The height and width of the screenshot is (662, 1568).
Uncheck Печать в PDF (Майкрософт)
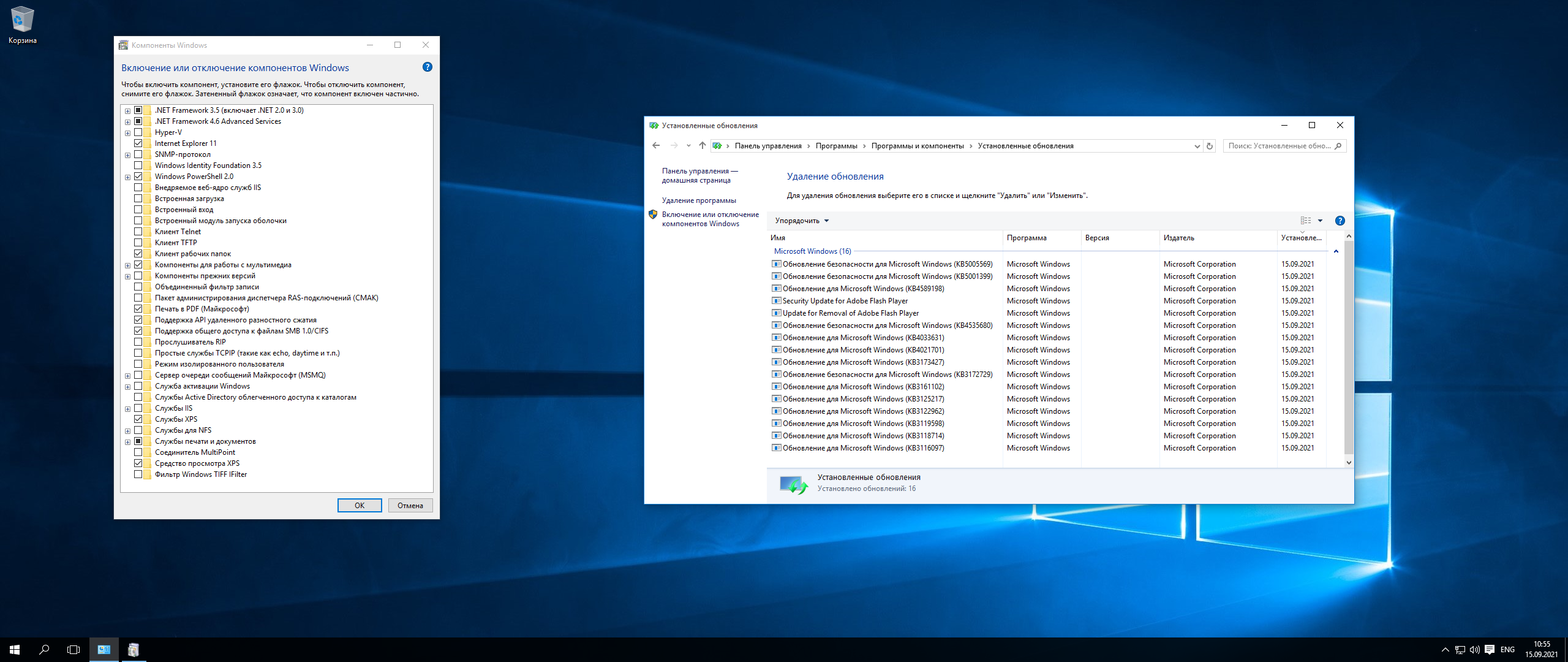pos(138,309)
